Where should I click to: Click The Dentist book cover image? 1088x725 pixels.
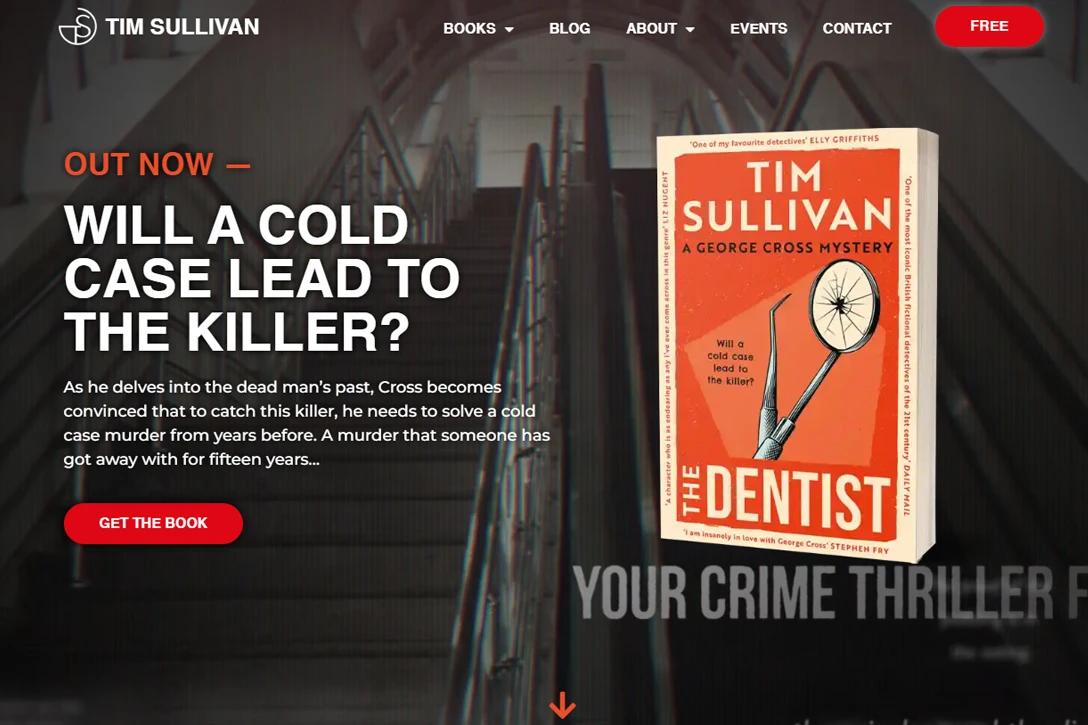click(797, 344)
